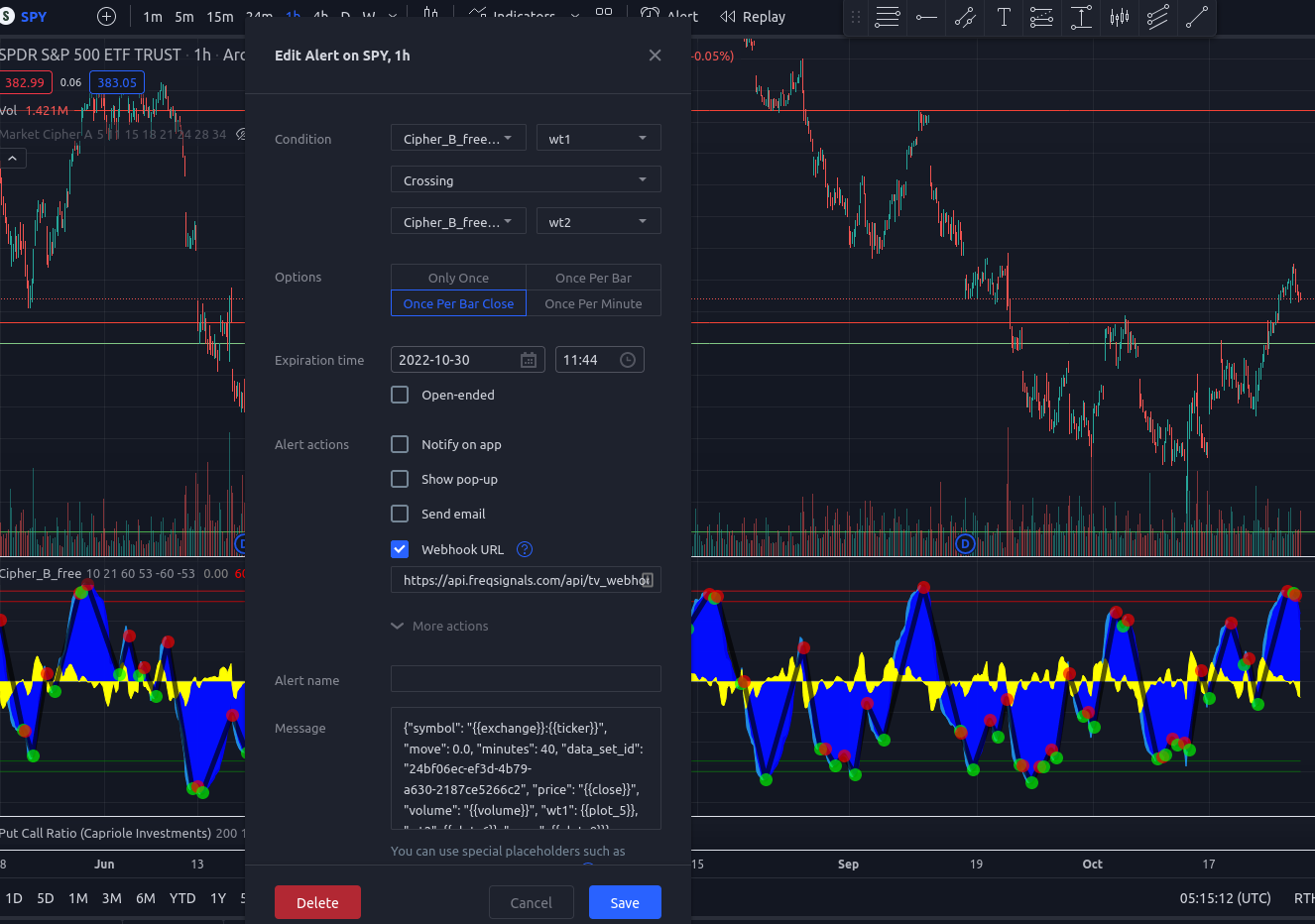
Task: Set date range to YTD
Action: 182,898
